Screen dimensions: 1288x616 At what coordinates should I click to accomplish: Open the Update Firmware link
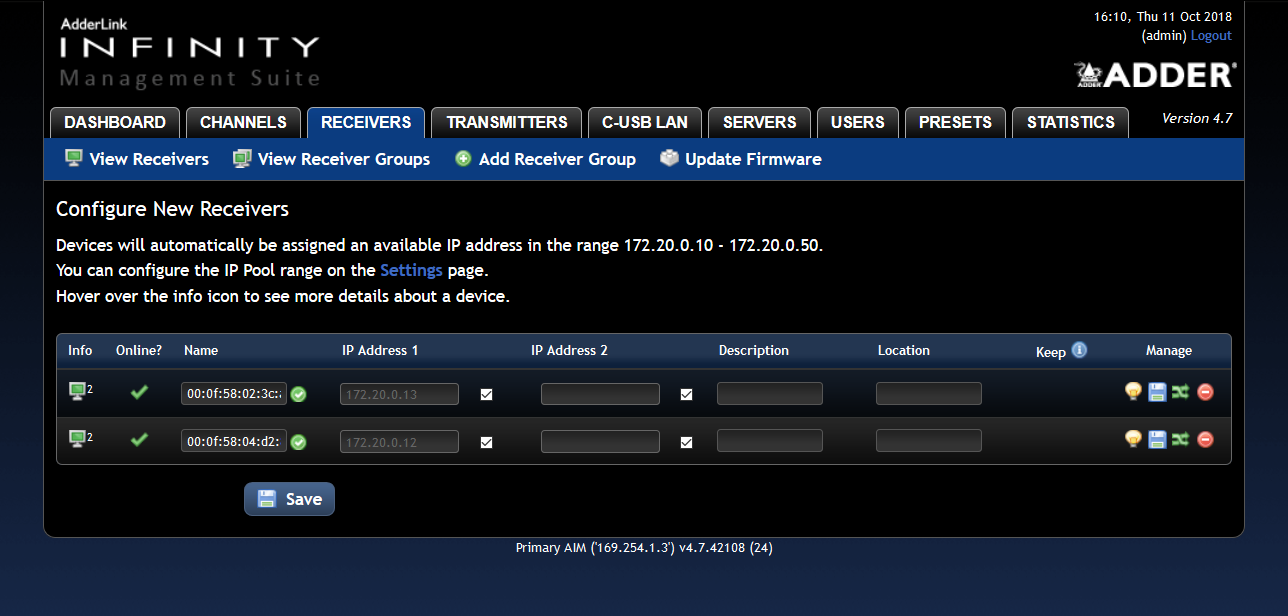(x=741, y=159)
